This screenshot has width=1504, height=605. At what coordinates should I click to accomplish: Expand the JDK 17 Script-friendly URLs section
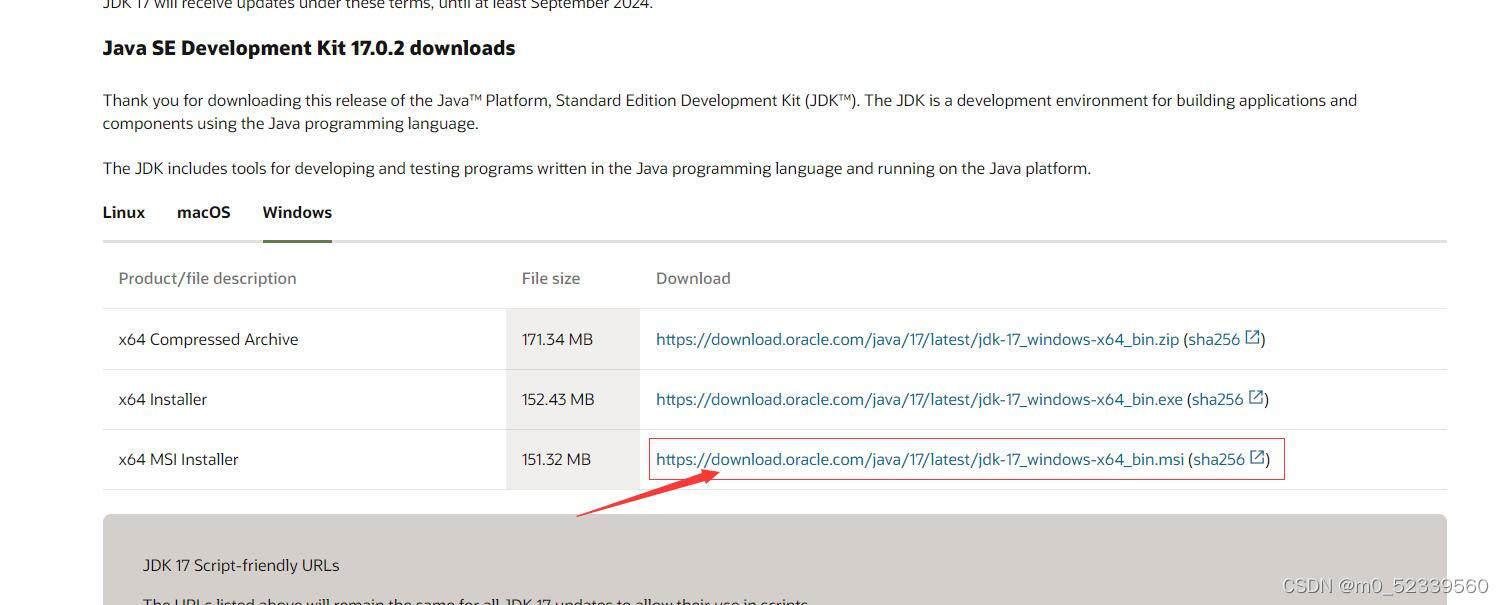coord(240,565)
